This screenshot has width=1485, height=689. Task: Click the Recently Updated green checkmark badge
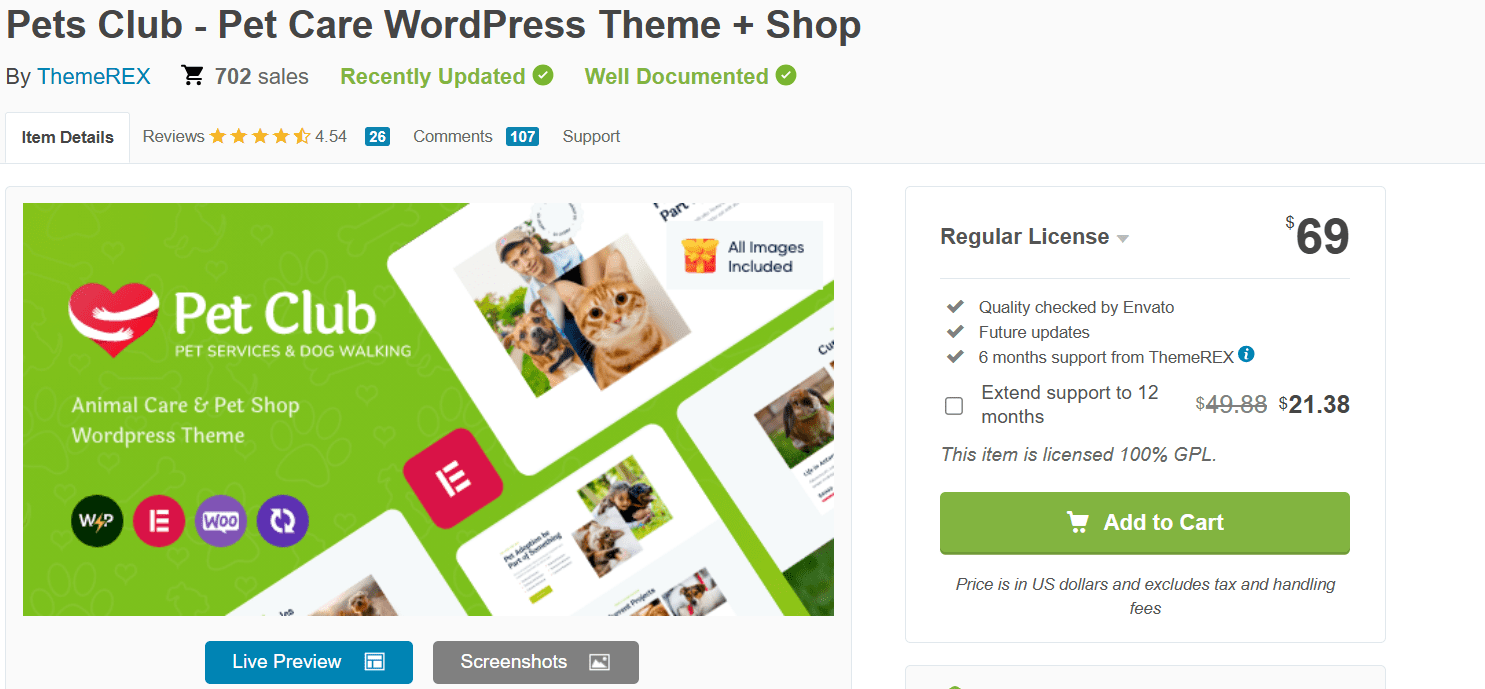(x=543, y=75)
